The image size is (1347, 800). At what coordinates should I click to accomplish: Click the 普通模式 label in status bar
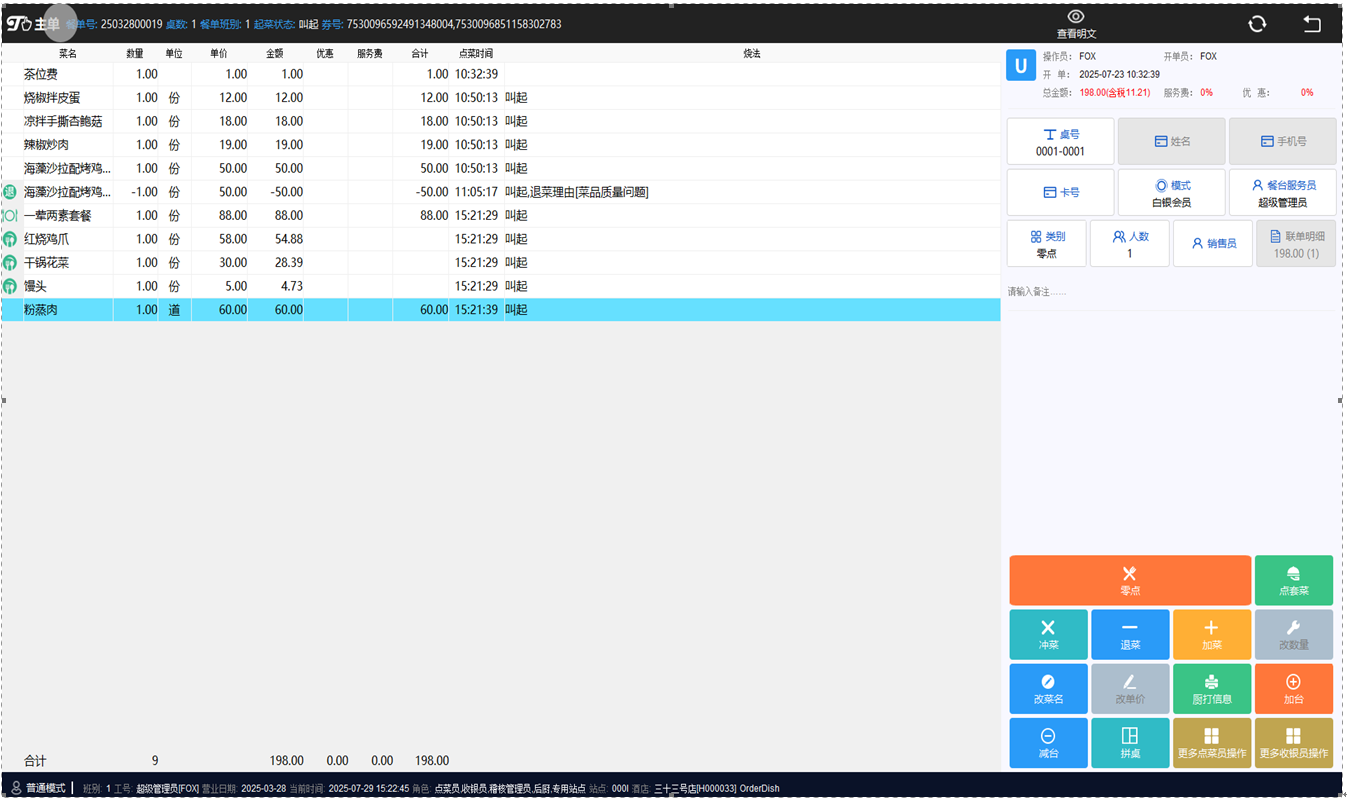pos(45,788)
